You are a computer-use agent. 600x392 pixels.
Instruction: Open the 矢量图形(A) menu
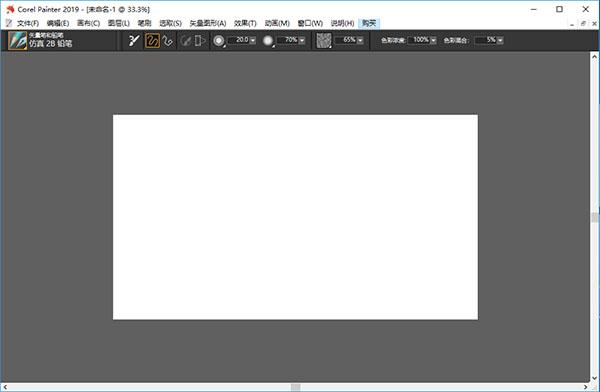[208, 23]
